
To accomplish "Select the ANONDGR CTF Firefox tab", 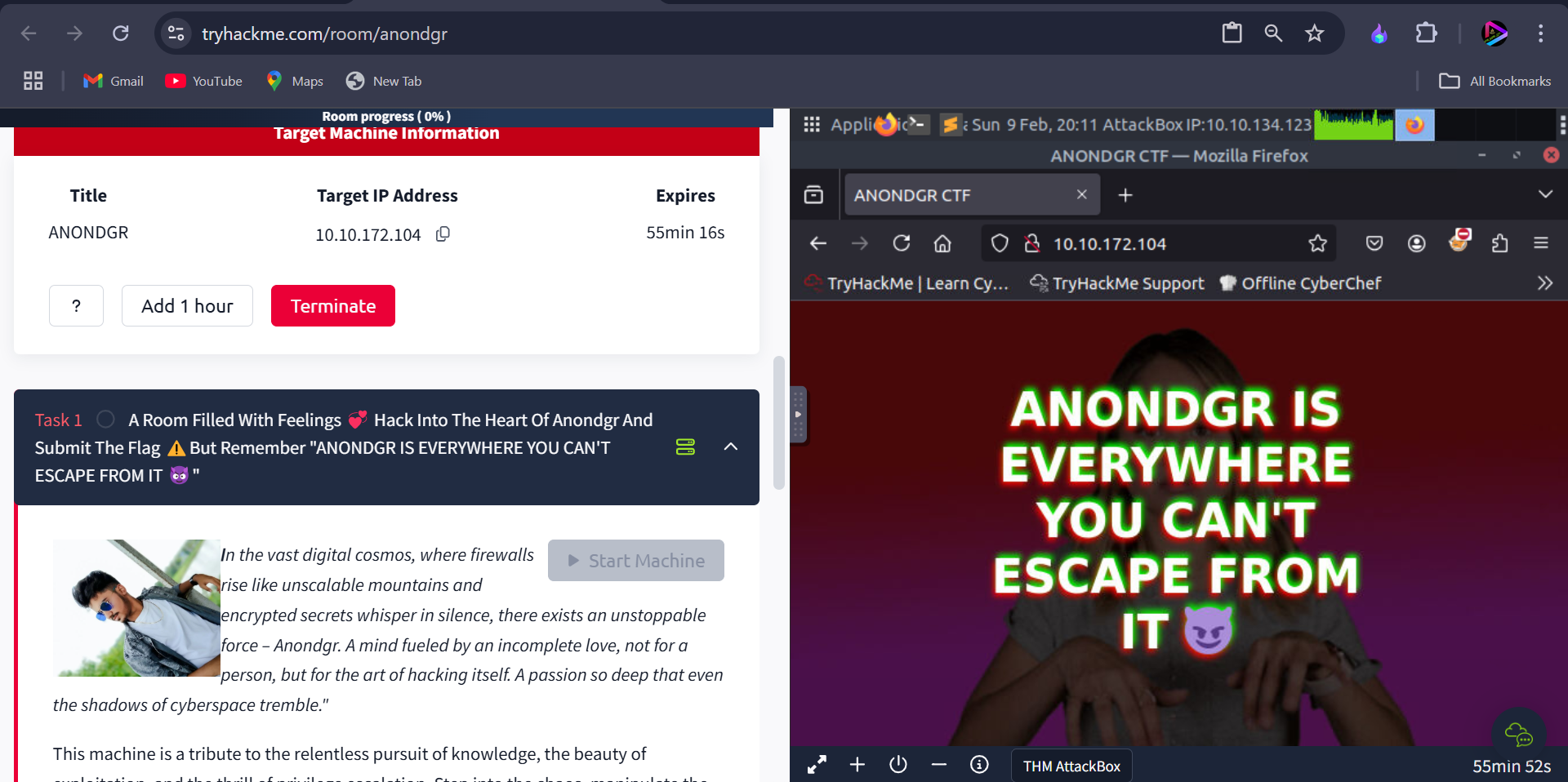I will (972, 195).
